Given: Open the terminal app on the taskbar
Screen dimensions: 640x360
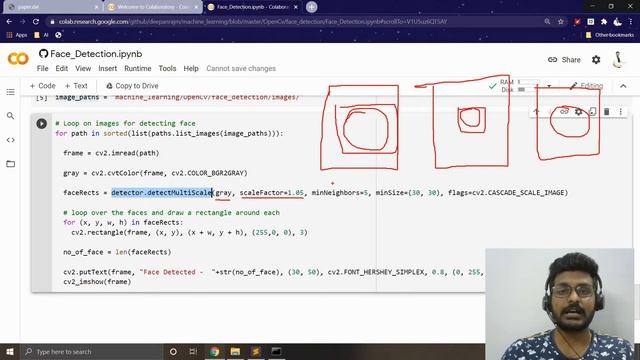Looking at the screenshot, I should pyautogui.click(x=276, y=351).
